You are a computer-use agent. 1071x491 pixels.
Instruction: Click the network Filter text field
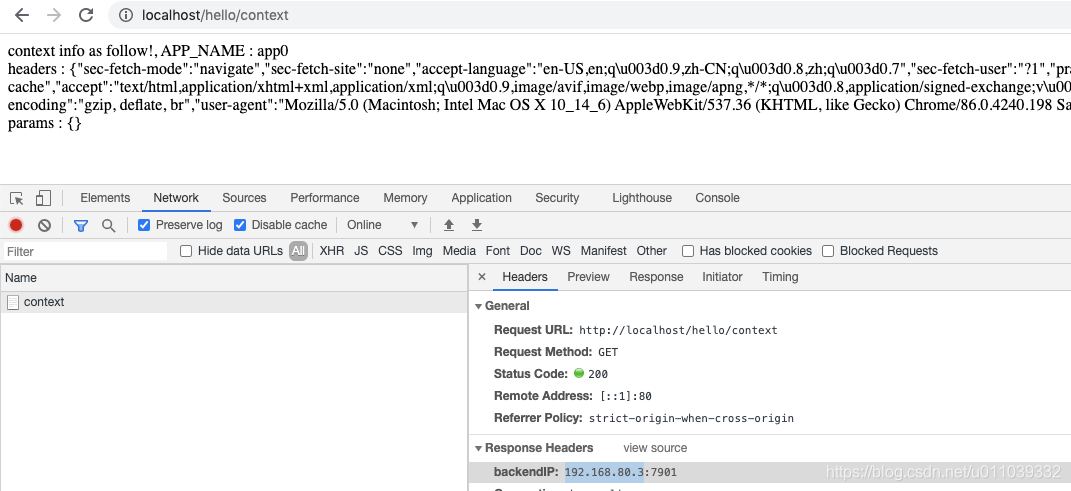[x=85, y=251]
